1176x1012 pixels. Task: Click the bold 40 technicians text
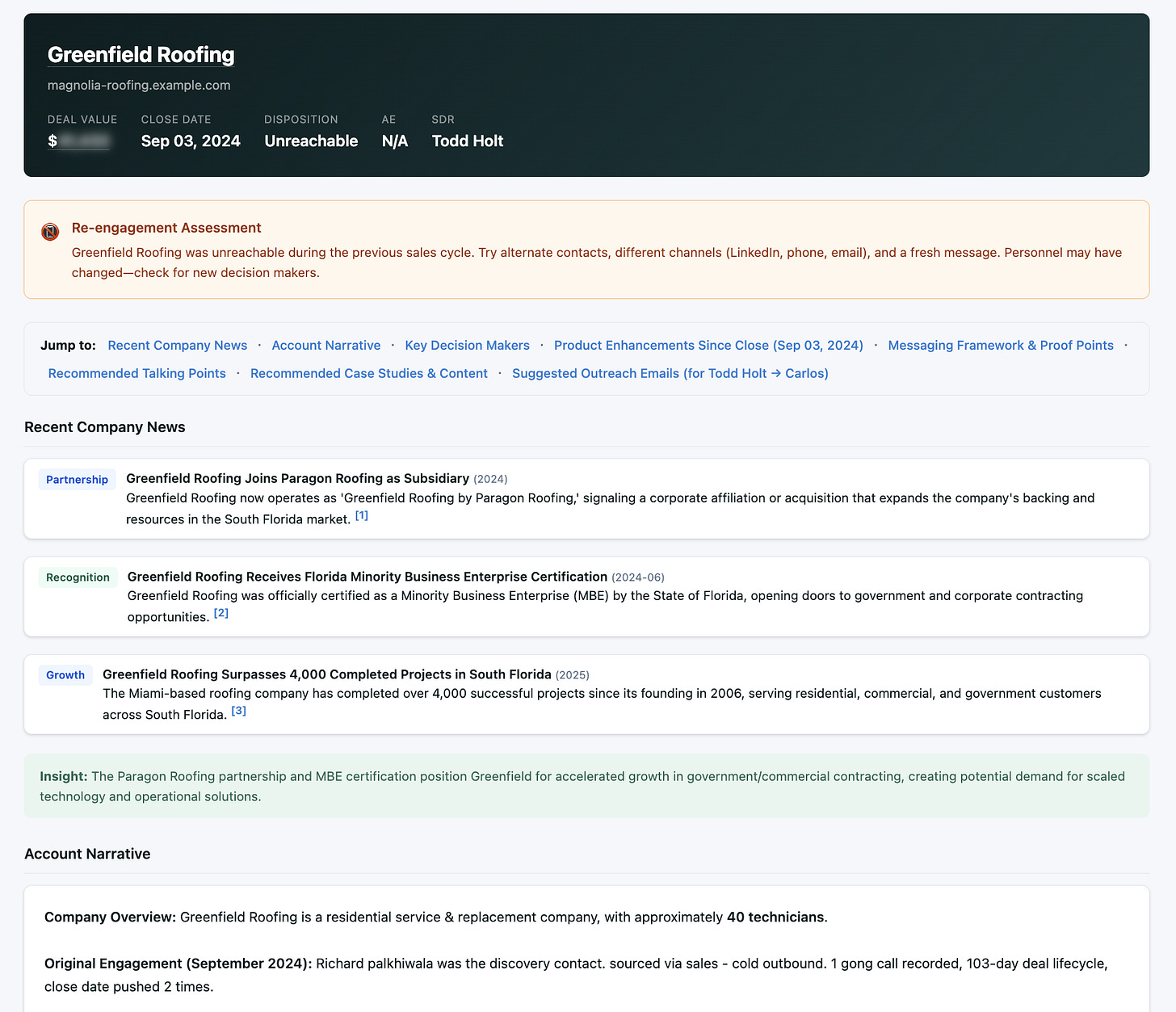(775, 918)
